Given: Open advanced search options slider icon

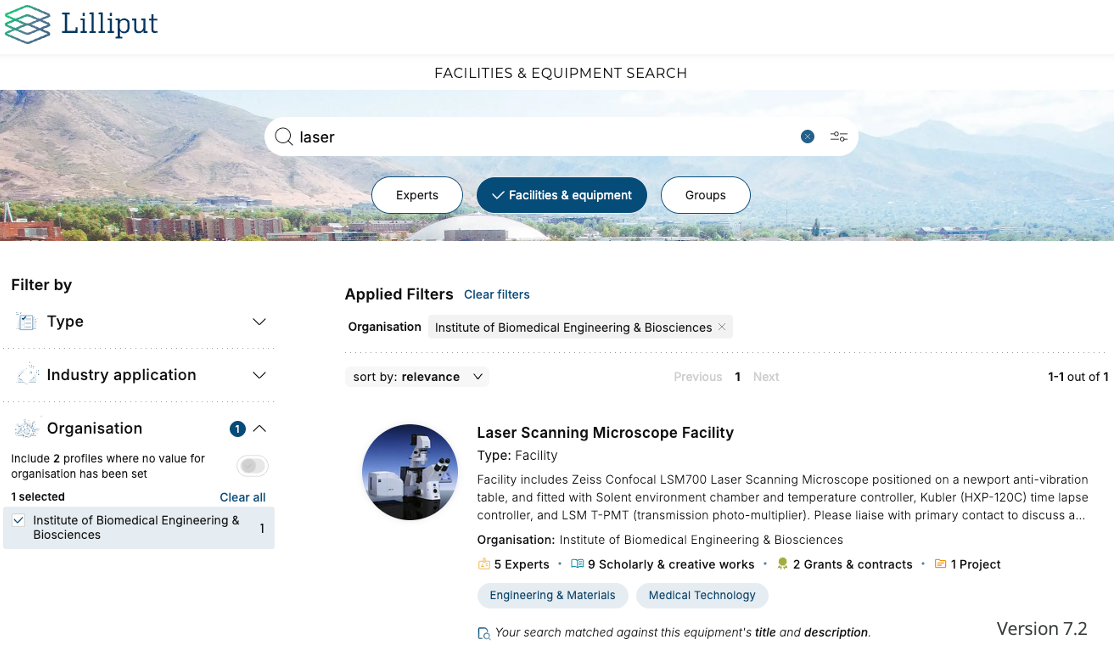Looking at the screenshot, I should pos(839,137).
